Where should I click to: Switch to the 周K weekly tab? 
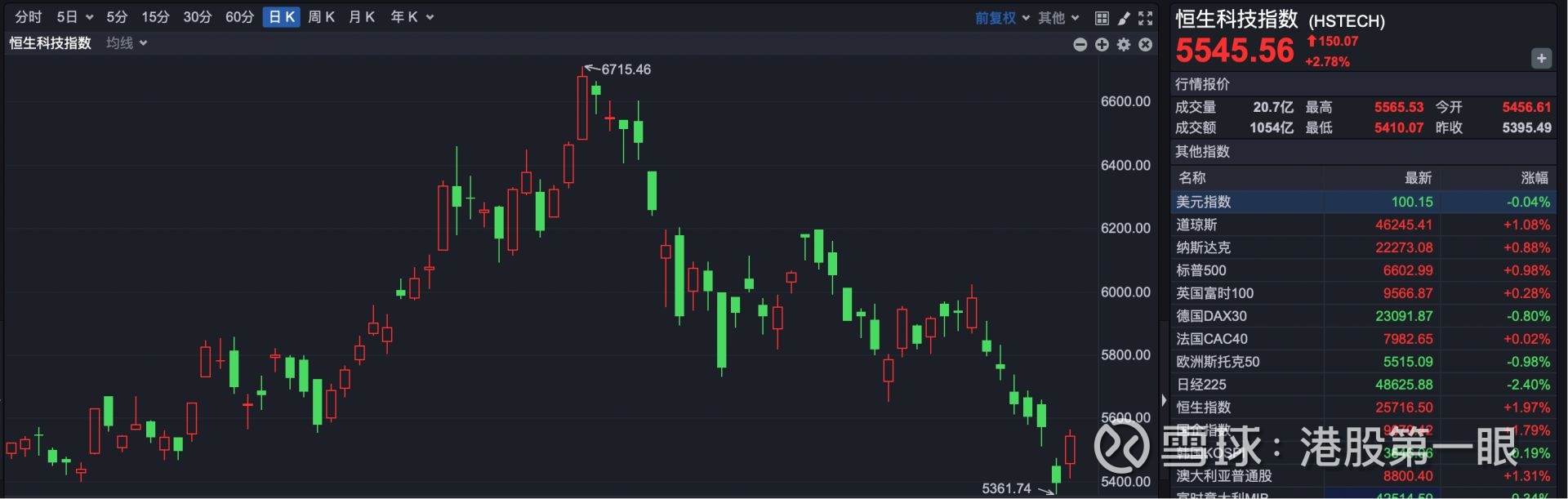tap(321, 17)
